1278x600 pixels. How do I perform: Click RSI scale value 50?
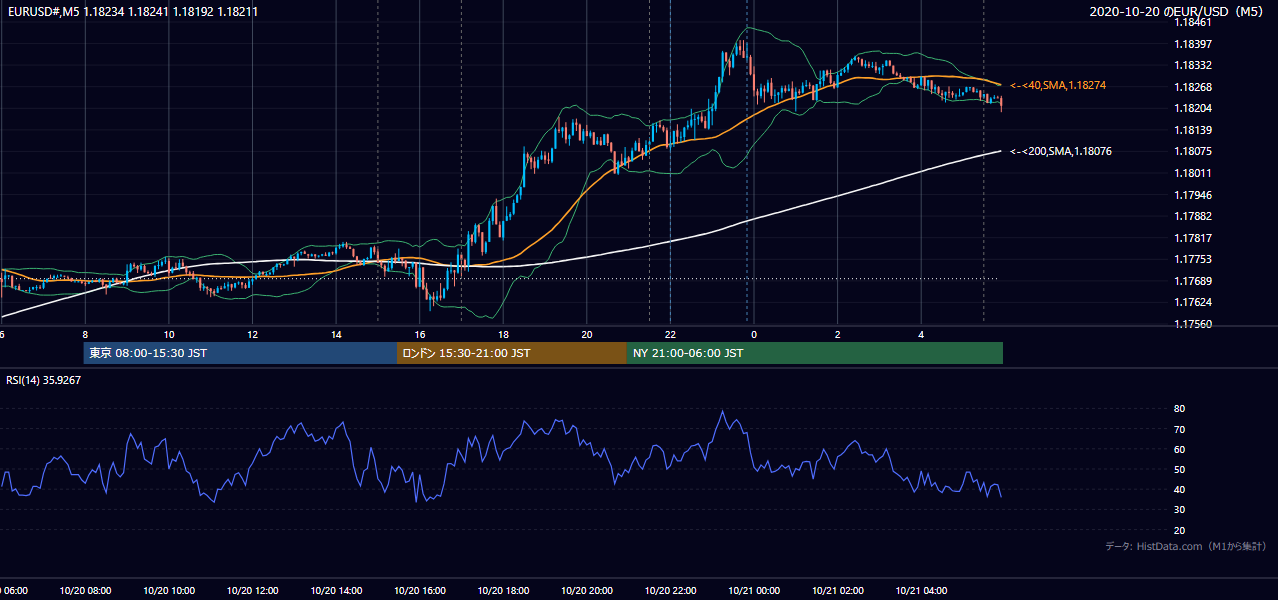point(1180,469)
